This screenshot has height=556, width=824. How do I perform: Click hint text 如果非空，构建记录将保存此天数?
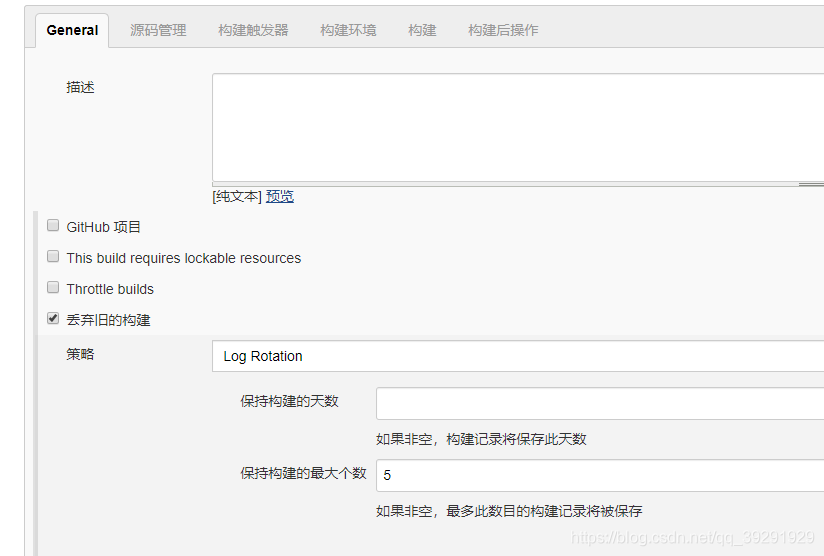[x=481, y=439]
